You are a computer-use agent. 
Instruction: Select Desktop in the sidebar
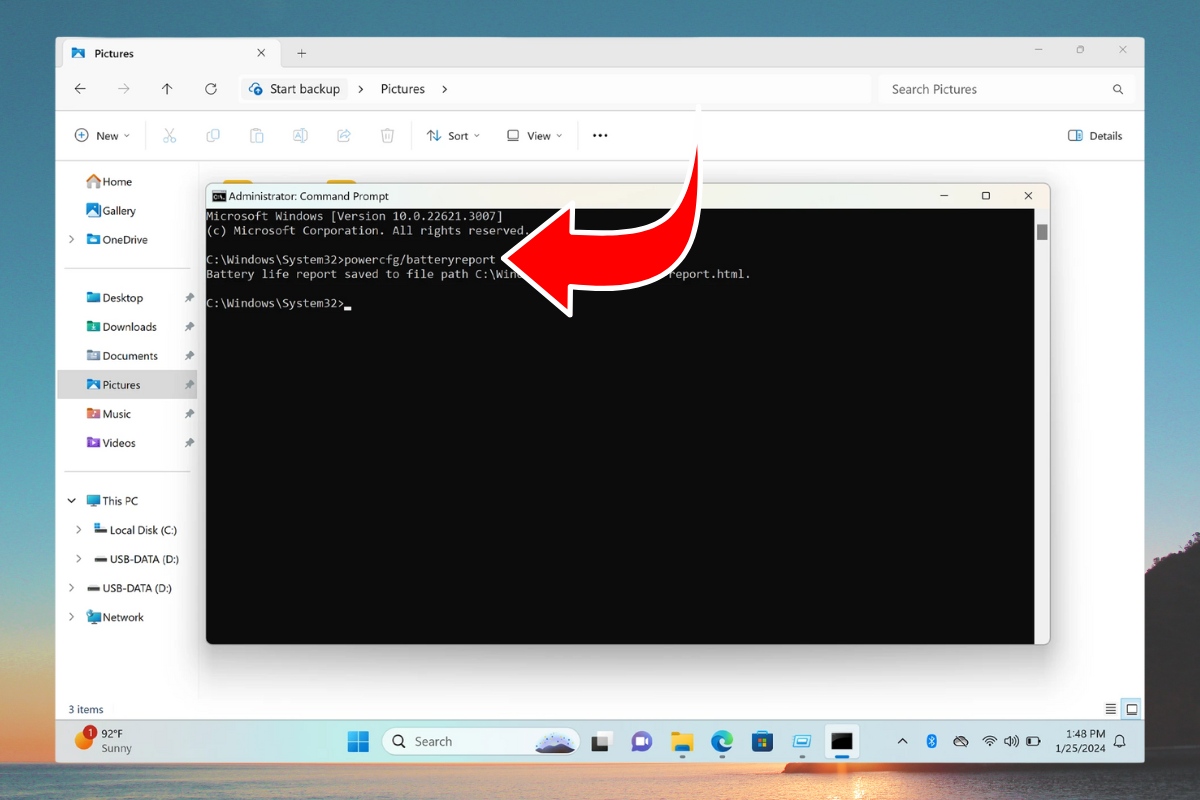(115, 298)
